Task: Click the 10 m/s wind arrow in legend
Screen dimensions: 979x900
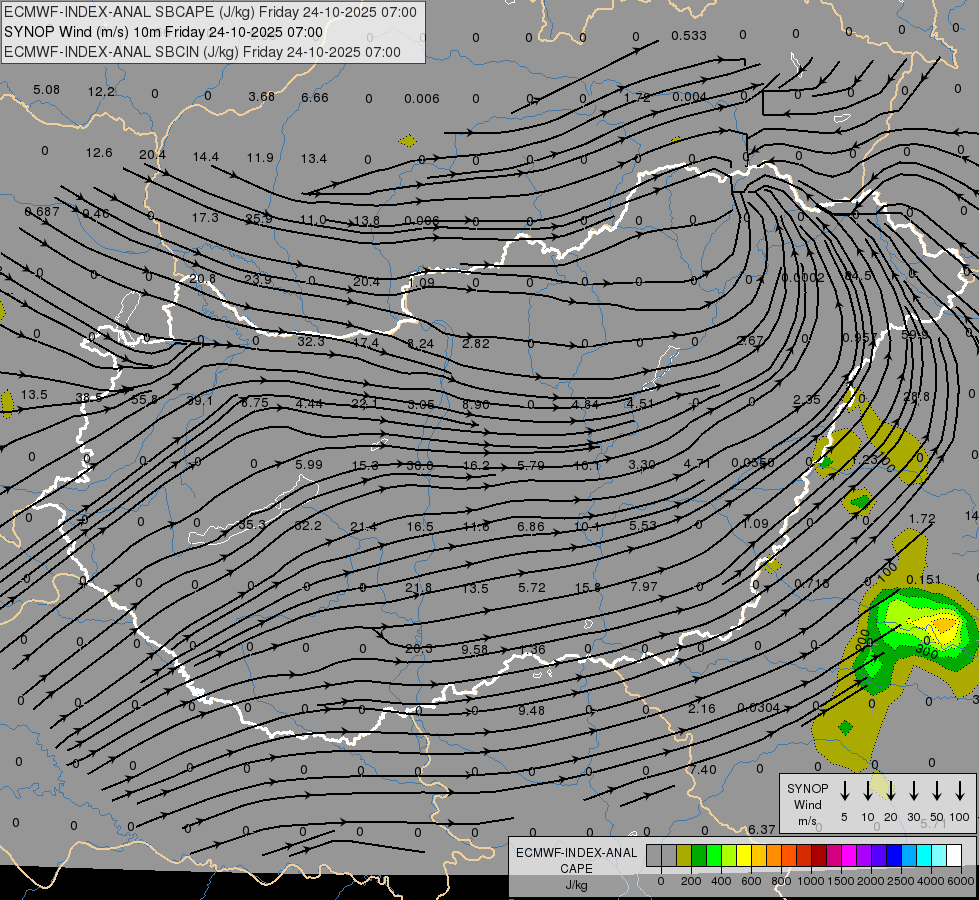Action: pyautogui.click(x=868, y=791)
